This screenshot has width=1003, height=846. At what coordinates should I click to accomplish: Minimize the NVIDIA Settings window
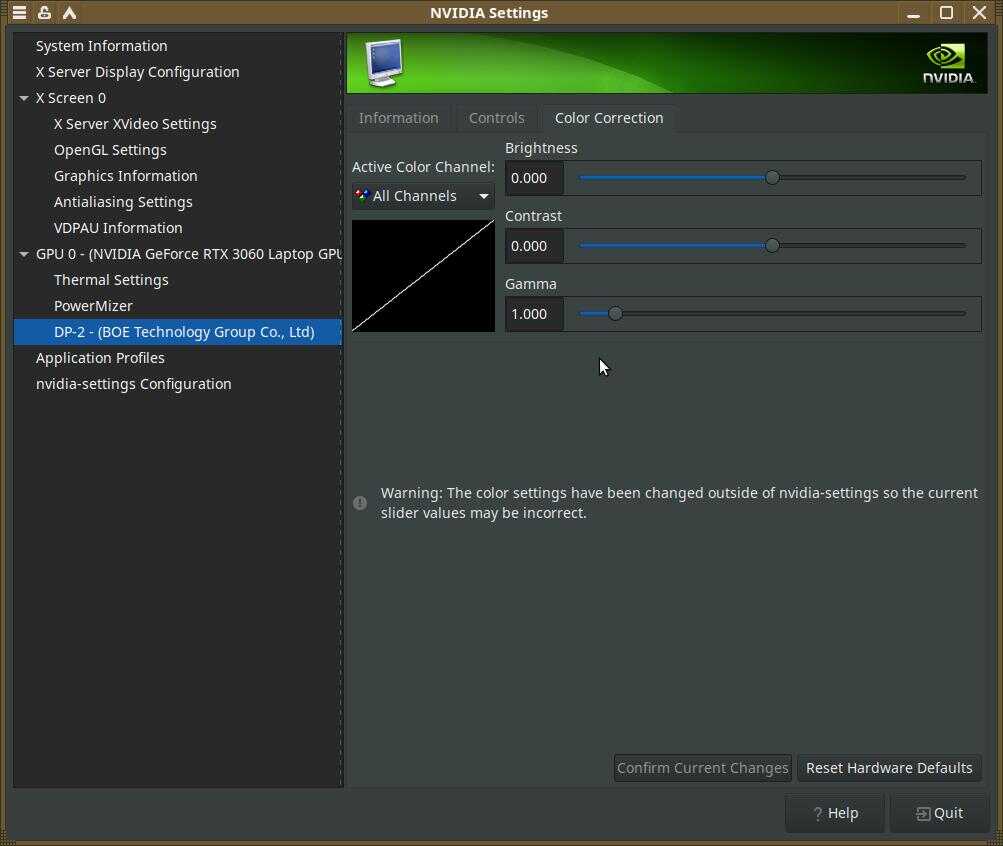913,13
